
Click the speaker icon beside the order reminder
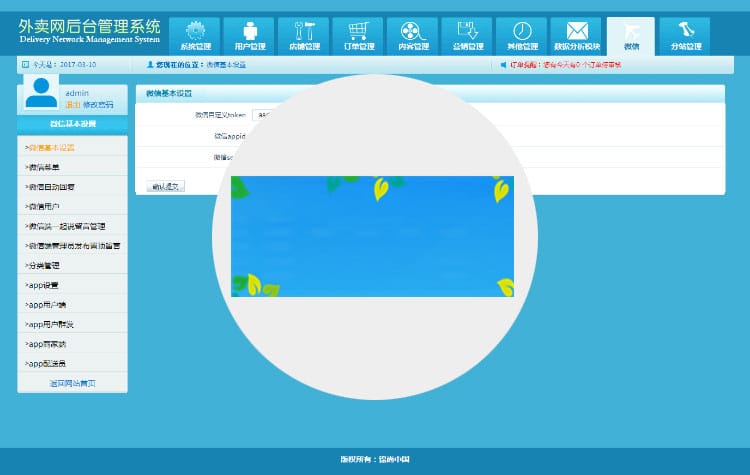(x=503, y=65)
